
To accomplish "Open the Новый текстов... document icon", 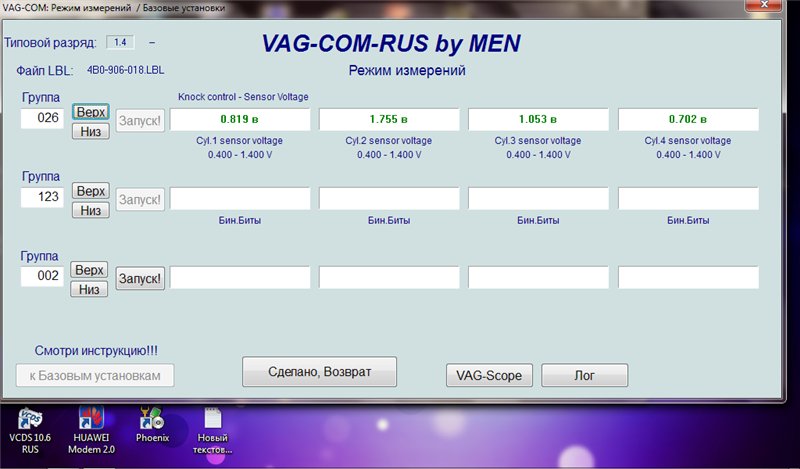I will pyautogui.click(x=213, y=430).
